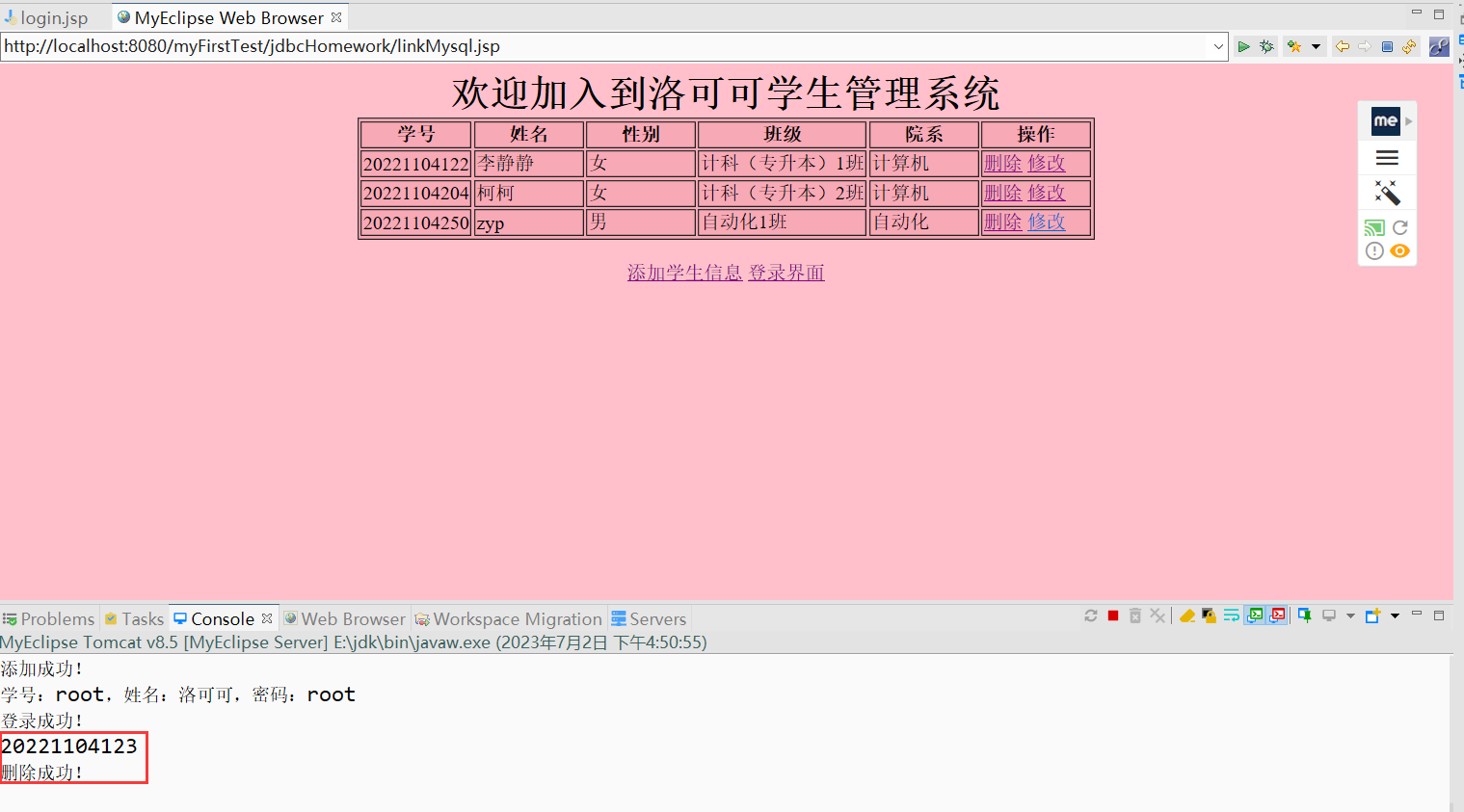1464x812 pixels.
Task: Edit student 李静静 via 修改 link
Action: pyautogui.click(x=1047, y=164)
